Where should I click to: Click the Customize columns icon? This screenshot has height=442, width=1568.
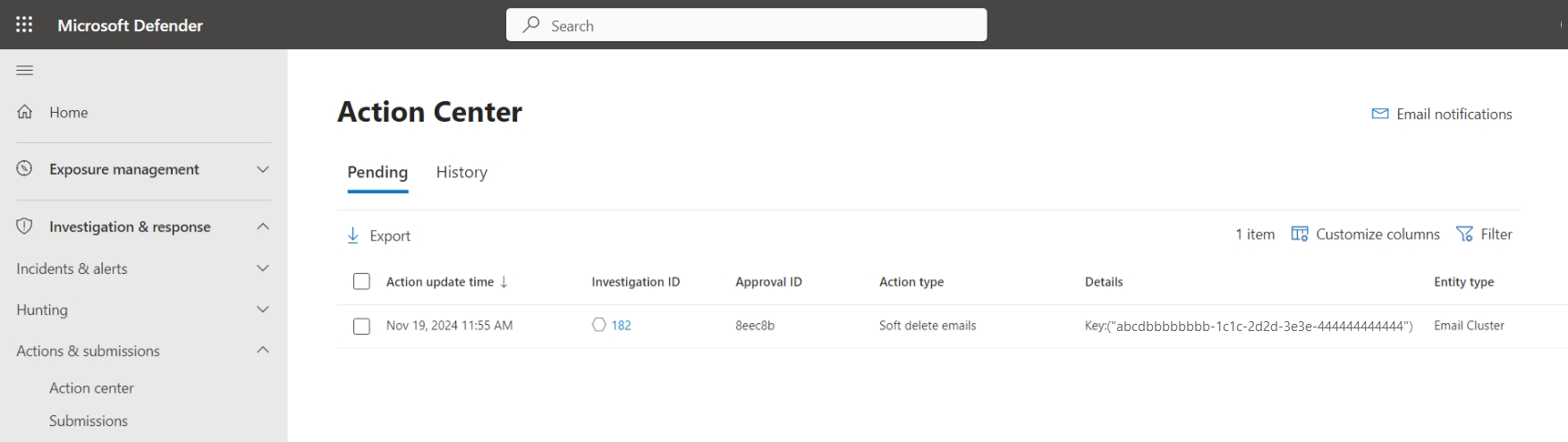click(x=1300, y=234)
